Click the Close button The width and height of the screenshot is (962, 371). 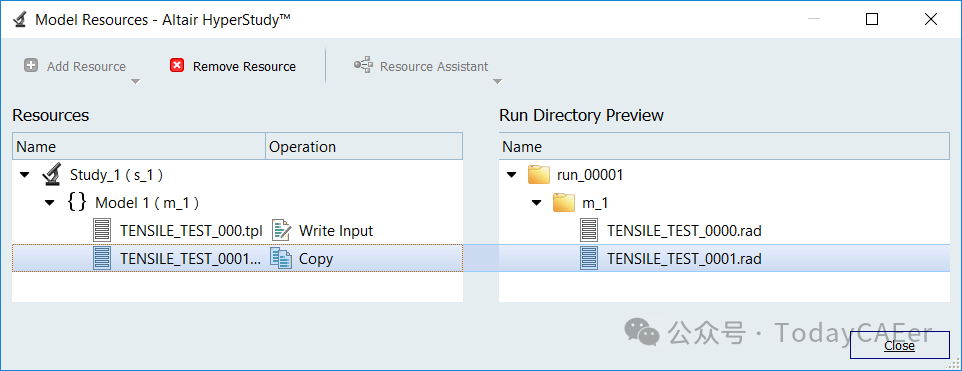point(899,346)
